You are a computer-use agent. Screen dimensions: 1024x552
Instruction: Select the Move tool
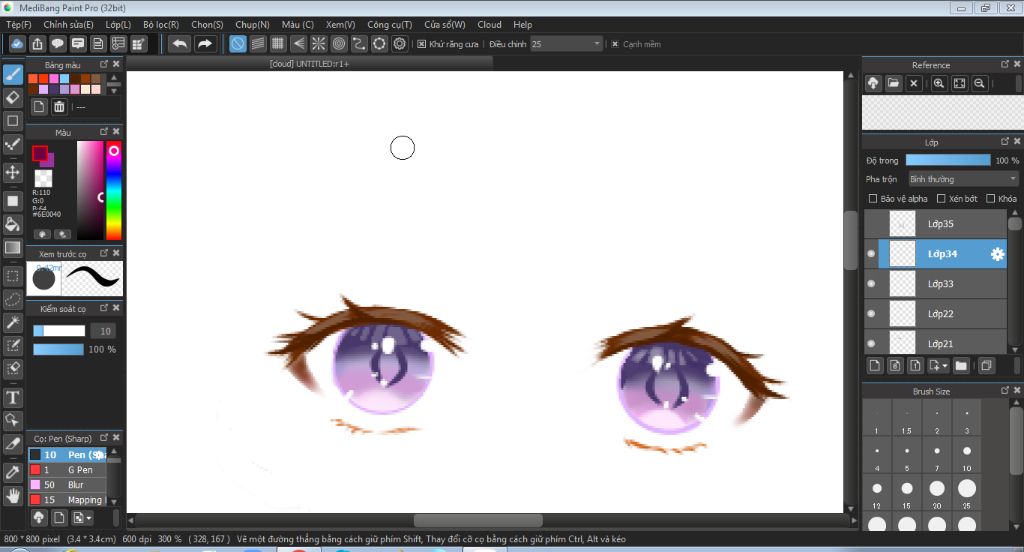[13, 172]
